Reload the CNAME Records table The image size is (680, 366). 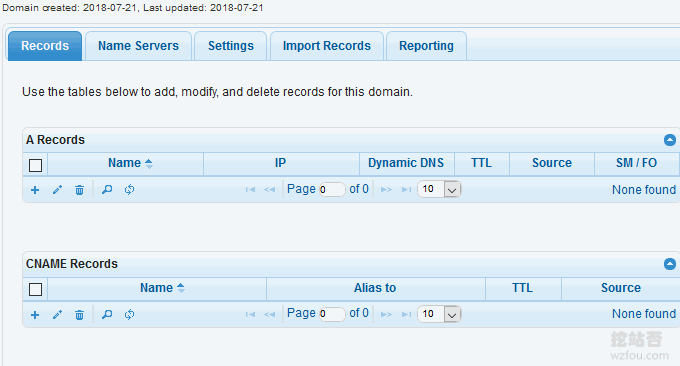[x=129, y=314]
